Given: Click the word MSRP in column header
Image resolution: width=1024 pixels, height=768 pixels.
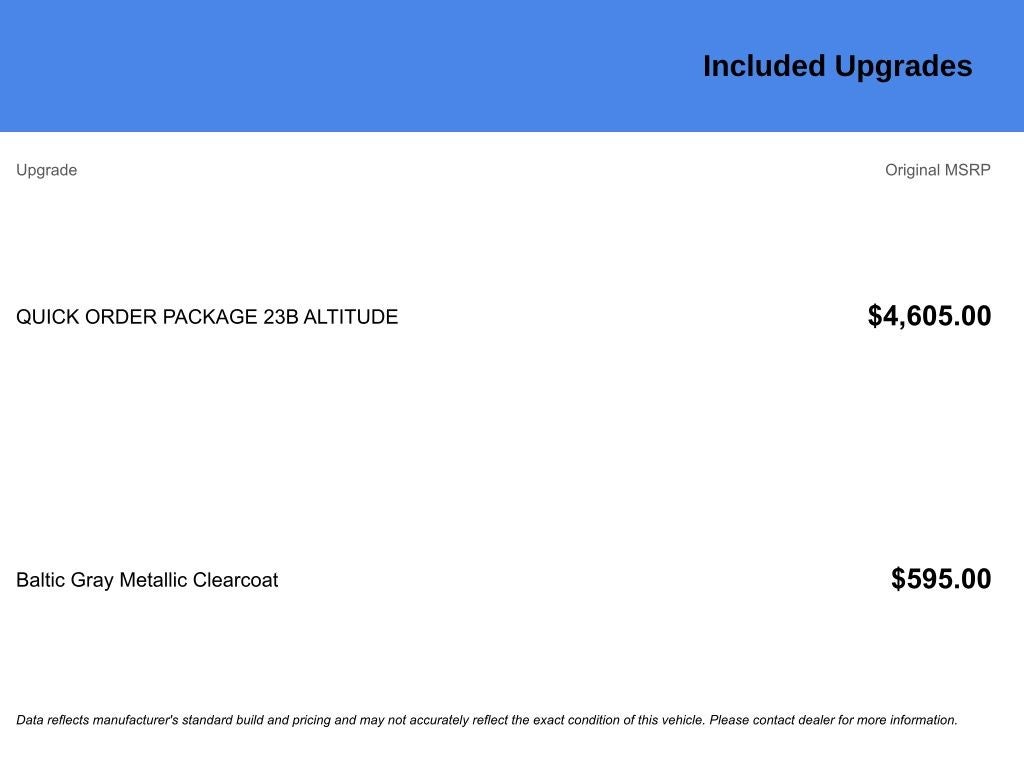Looking at the screenshot, I should (x=968, y=170).
